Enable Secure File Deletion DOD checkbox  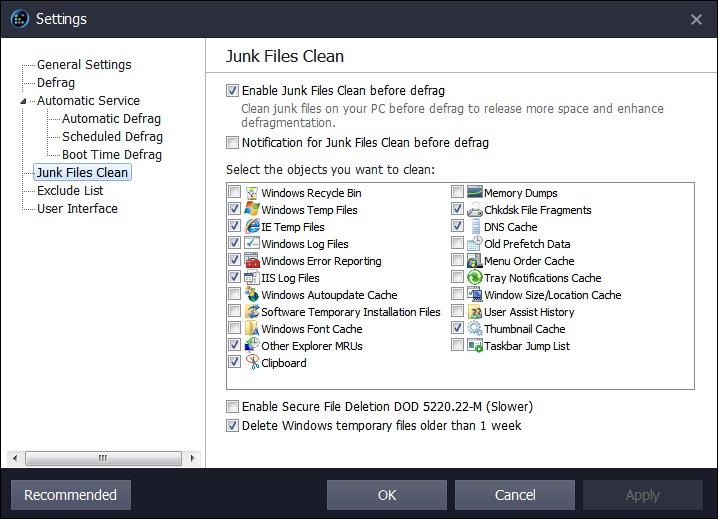[x=233, y=407]
